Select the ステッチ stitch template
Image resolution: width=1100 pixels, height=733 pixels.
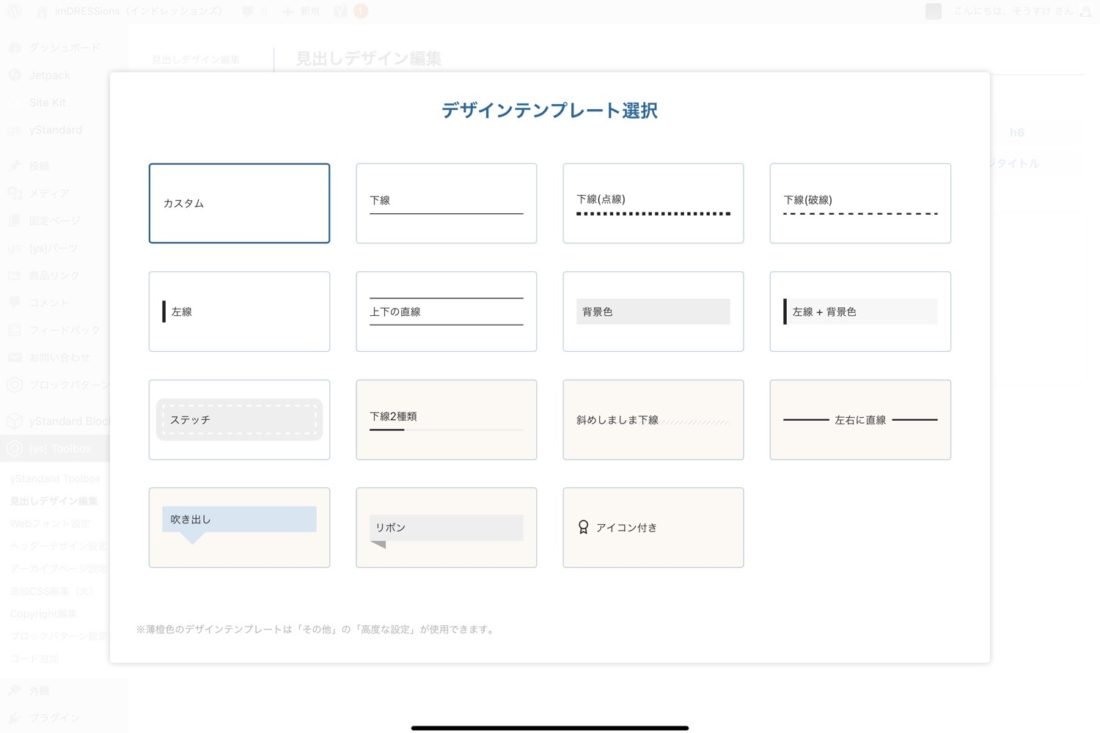coord(239,419)
